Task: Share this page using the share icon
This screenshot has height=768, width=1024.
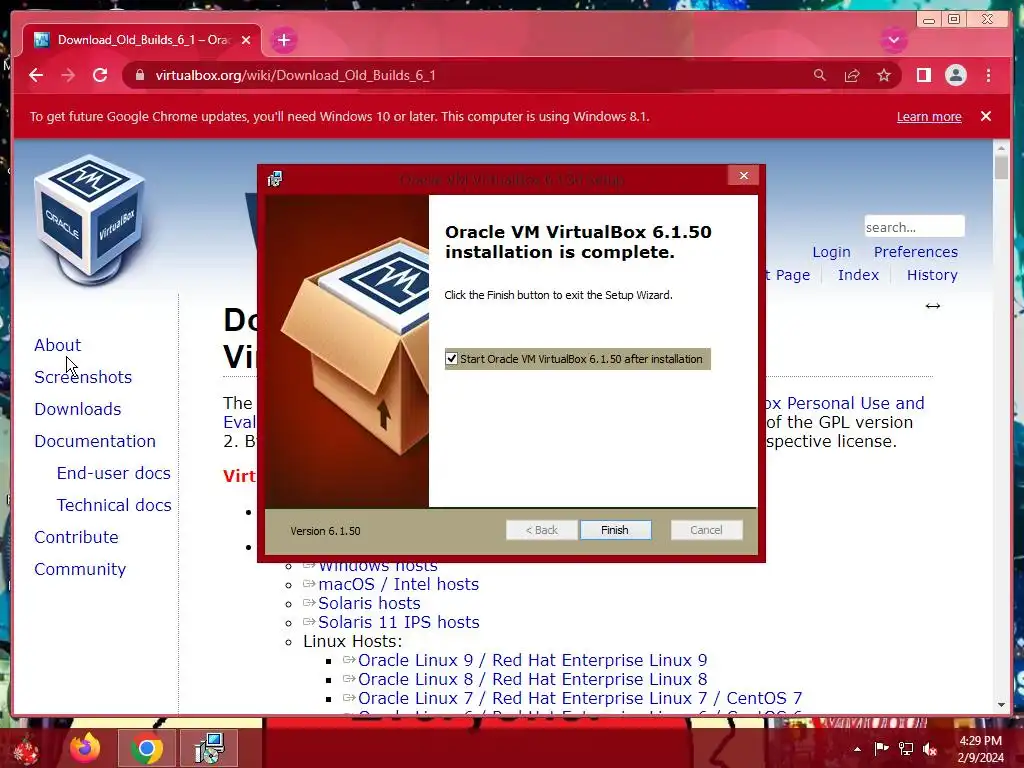Action: 852,75
